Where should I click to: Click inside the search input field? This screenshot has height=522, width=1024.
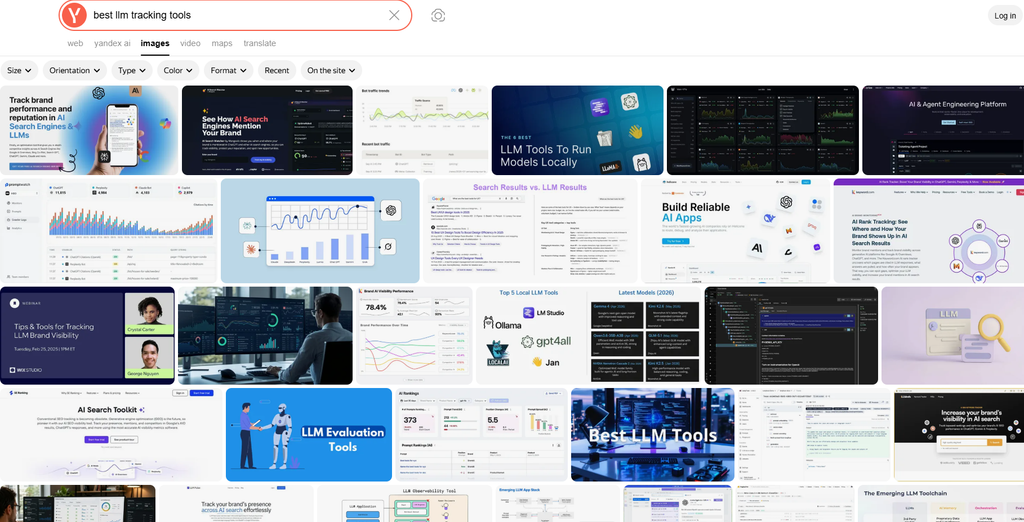pos(235,15)
